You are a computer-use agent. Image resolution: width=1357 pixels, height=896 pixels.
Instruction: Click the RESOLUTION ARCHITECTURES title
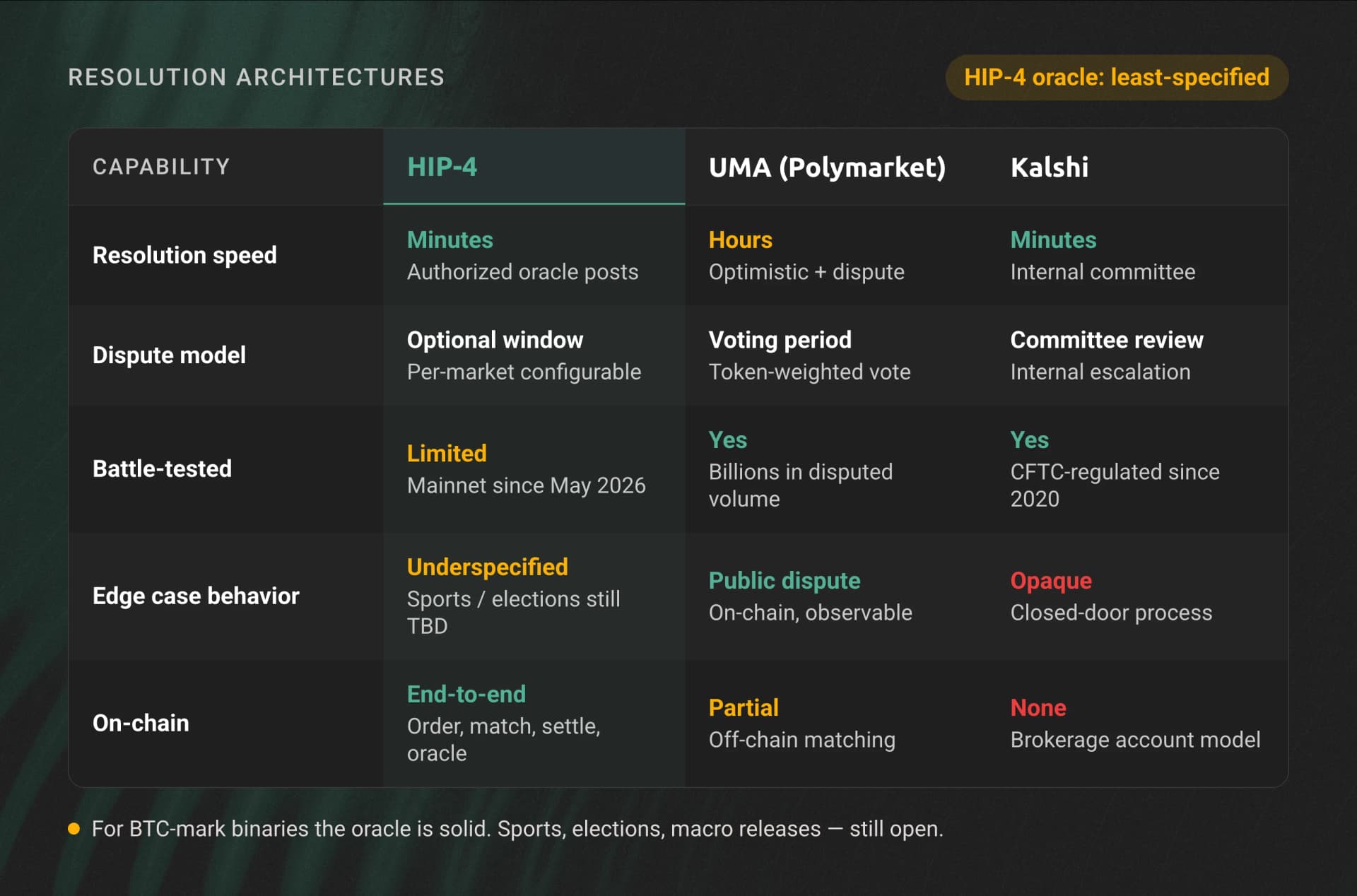[256, 77]
